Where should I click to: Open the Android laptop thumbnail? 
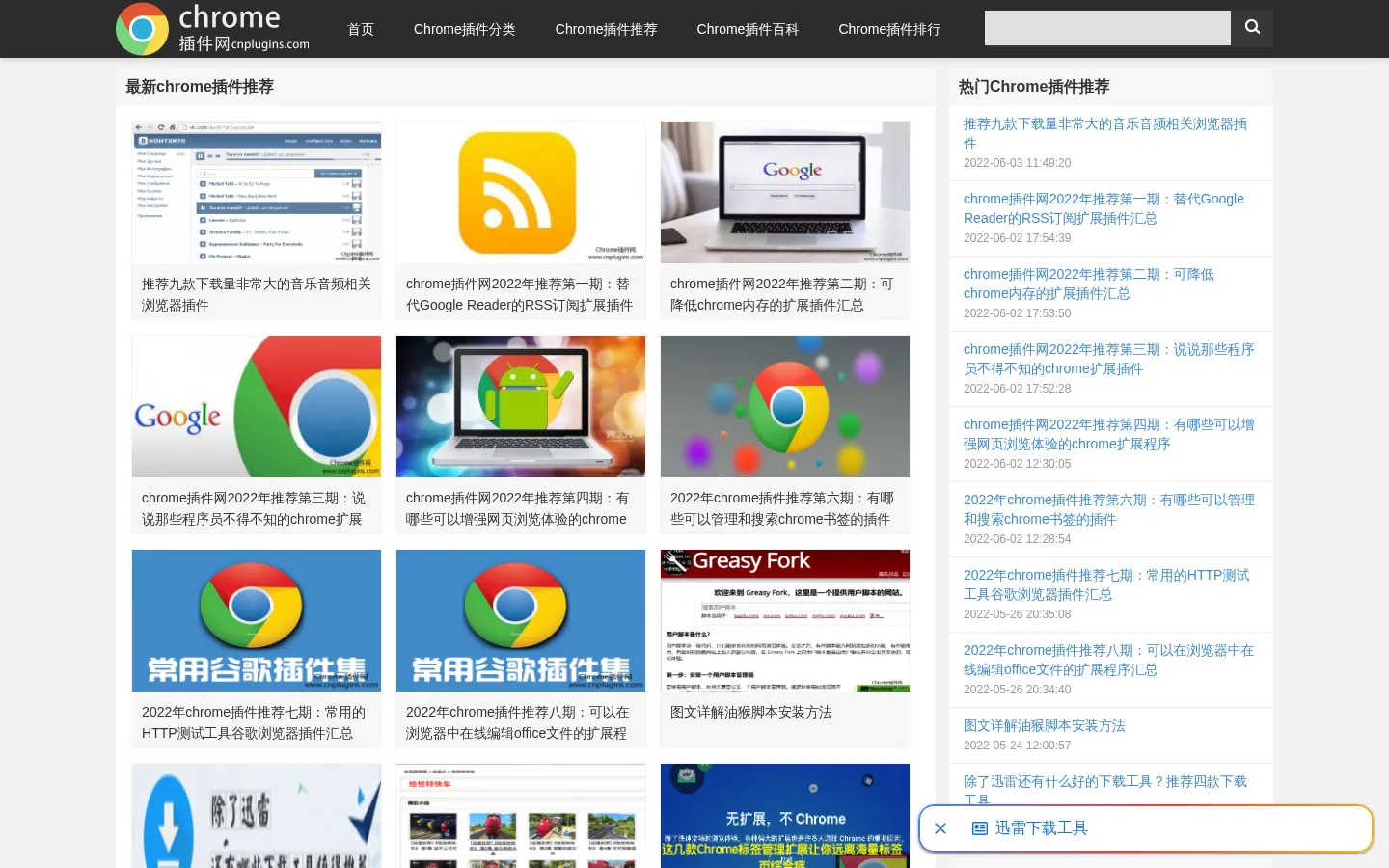tap(521, 406)
